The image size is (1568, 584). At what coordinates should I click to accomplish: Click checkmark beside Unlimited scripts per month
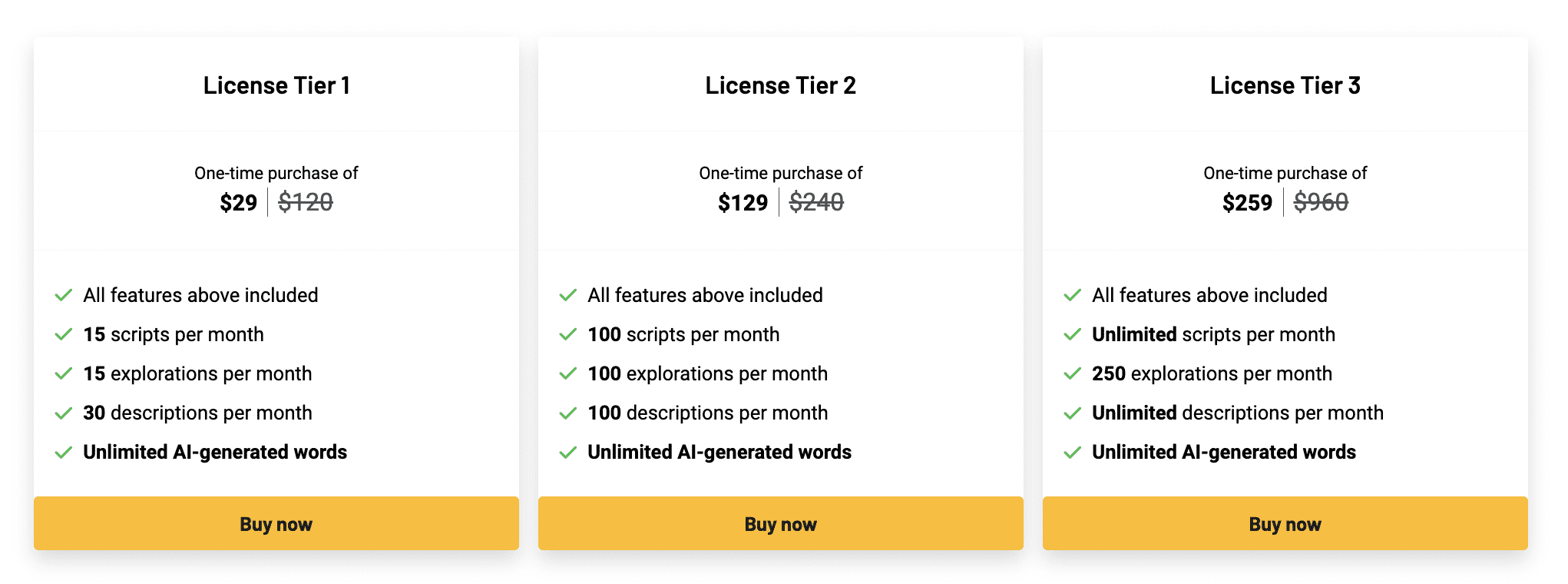pyautogui.click(x=1073, y=335)
